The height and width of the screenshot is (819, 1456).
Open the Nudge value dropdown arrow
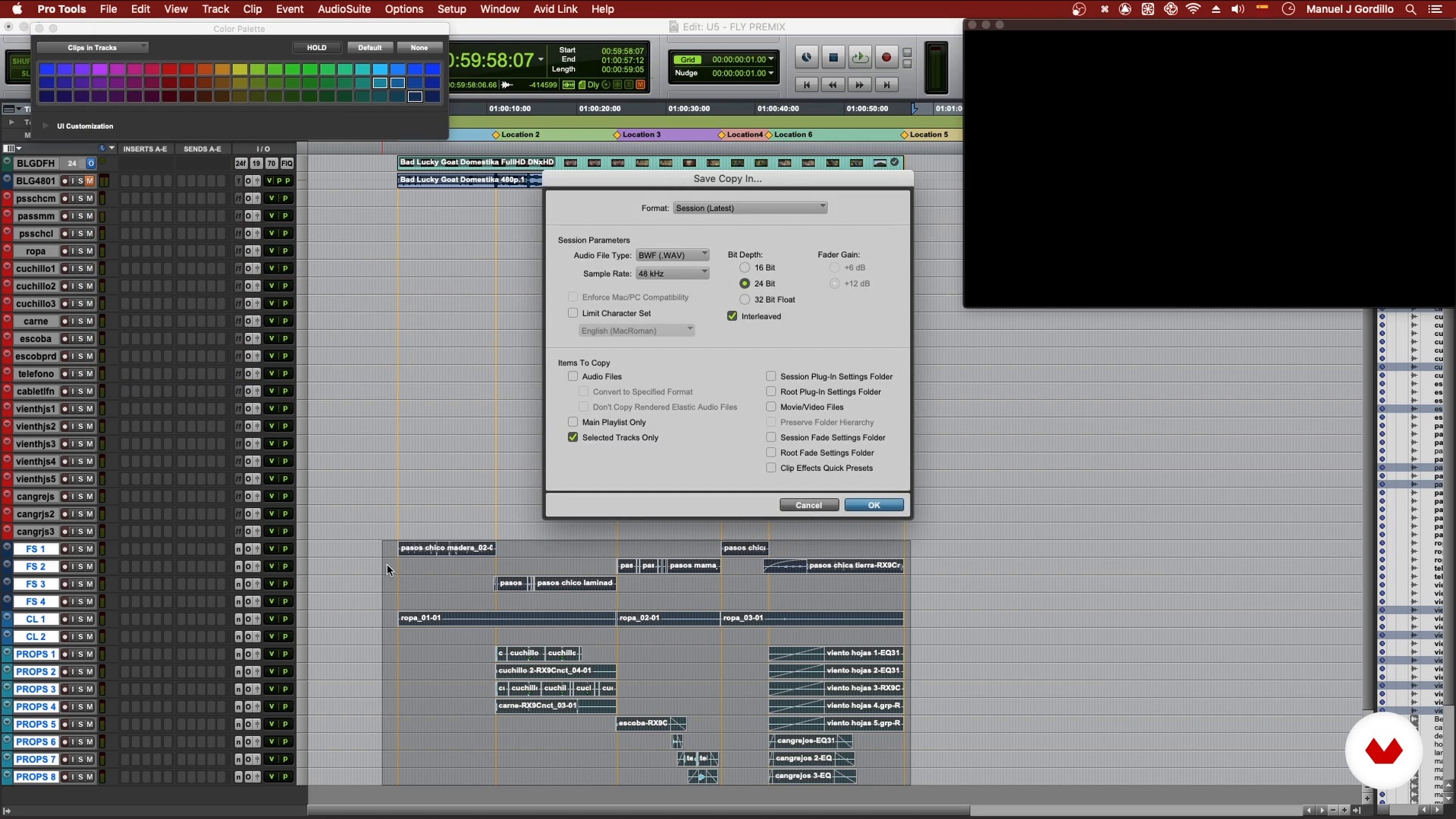click(x=771, y=74)
